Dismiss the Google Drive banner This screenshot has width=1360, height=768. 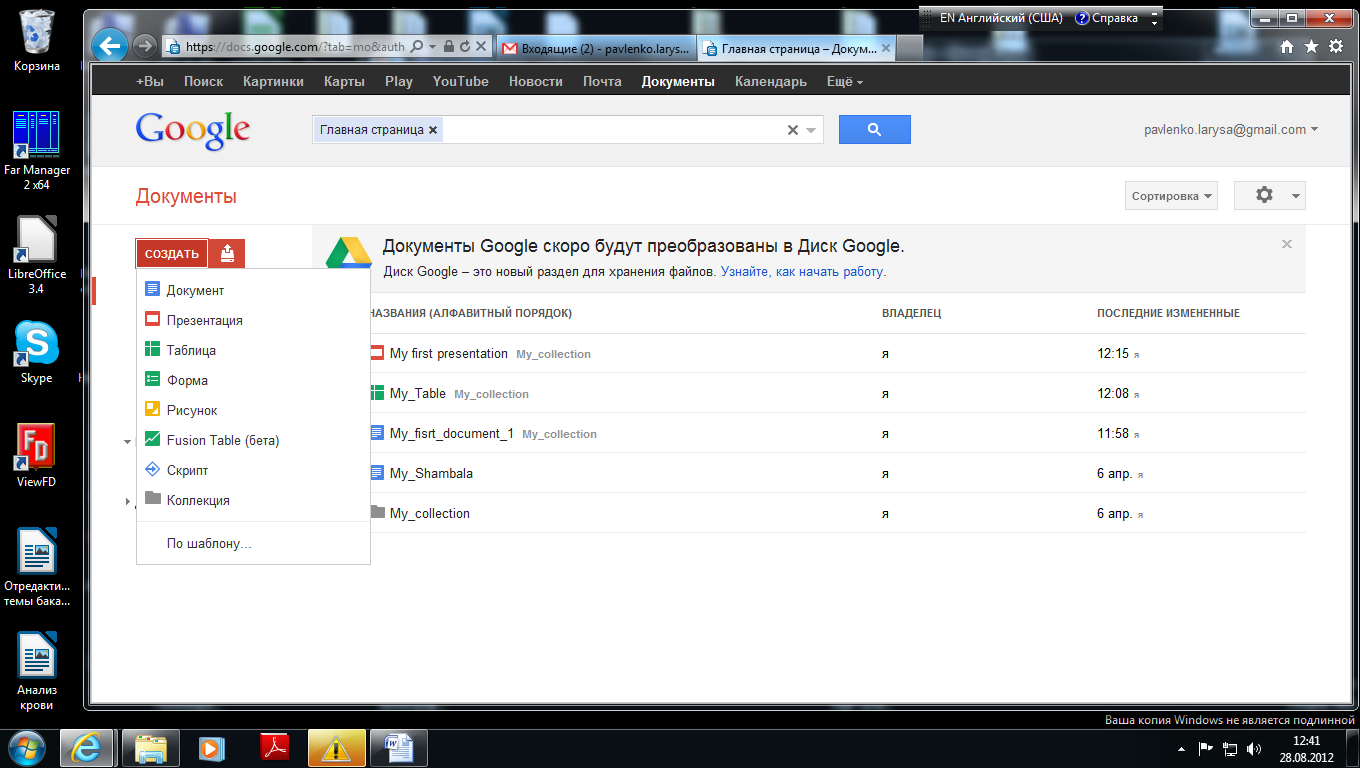click(x=1287, y=244)
